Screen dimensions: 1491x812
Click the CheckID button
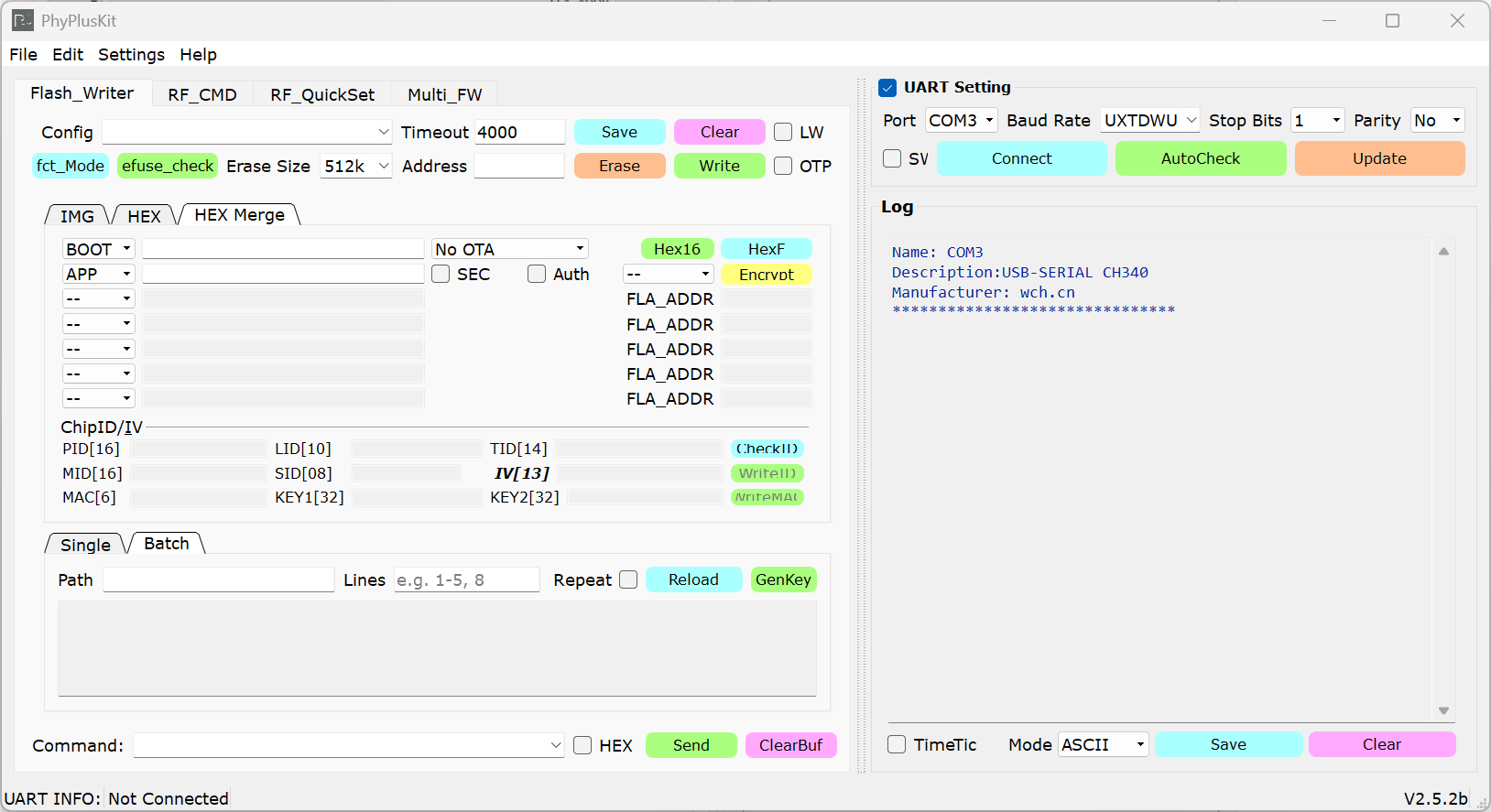point(767,449)
